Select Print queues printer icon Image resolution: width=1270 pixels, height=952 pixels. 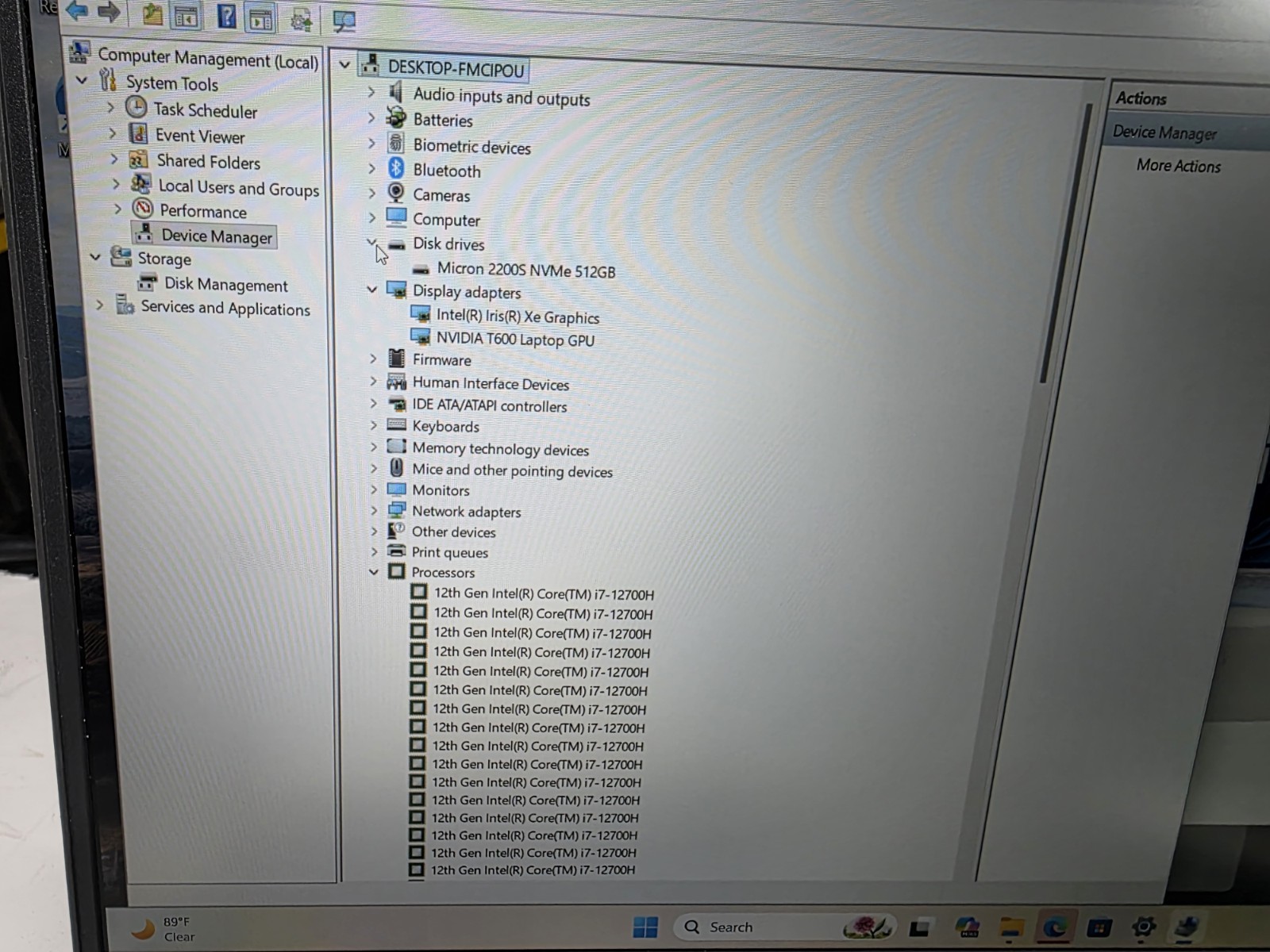396,551
